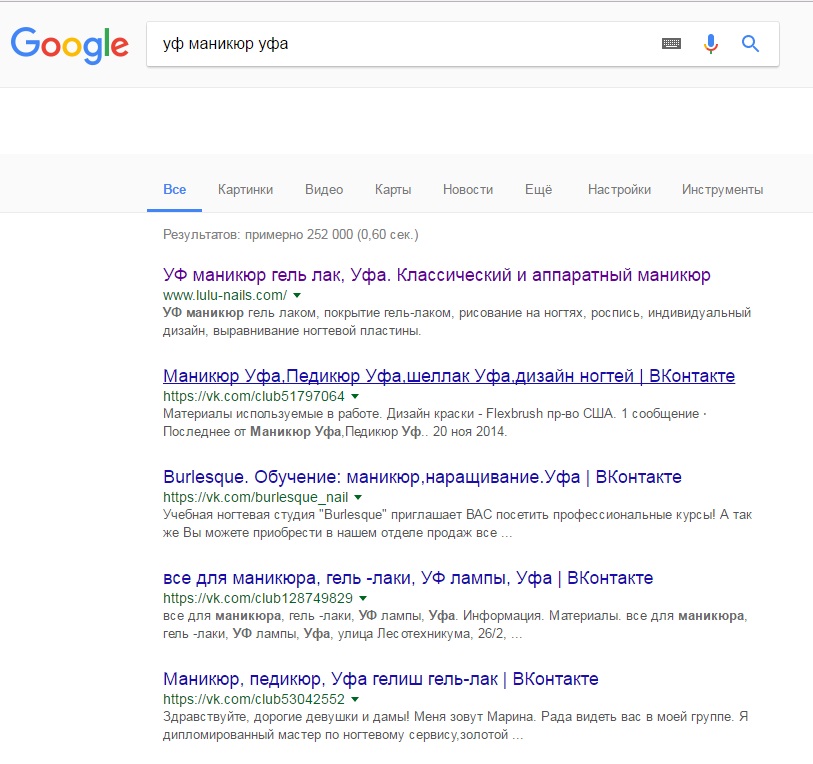This screenshot has height=764, width=813.
Task: Show search 'Инструменты'
Action: 722,189
